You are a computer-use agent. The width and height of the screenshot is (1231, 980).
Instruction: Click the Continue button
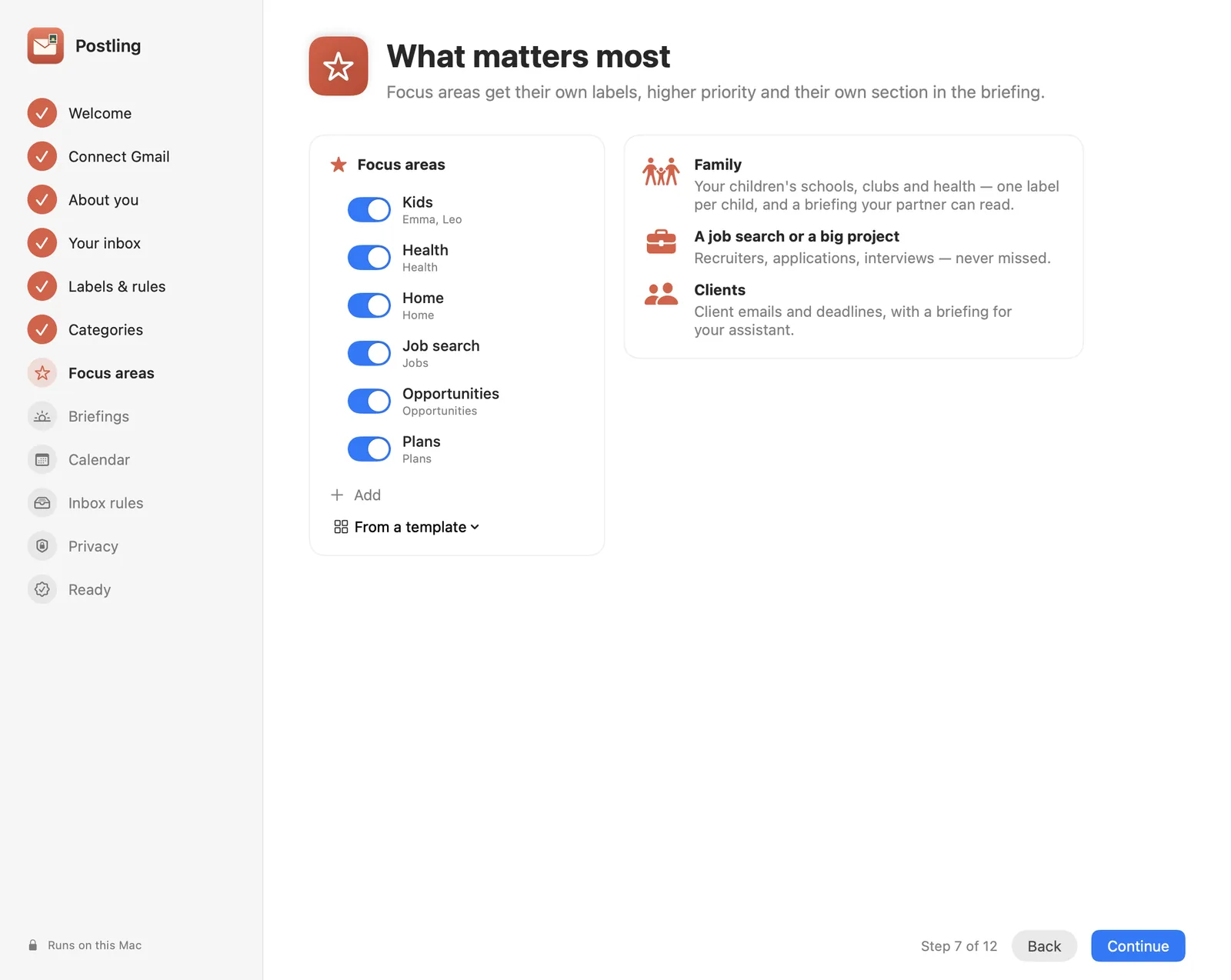pyautogui.click(x=1138, y=945)
